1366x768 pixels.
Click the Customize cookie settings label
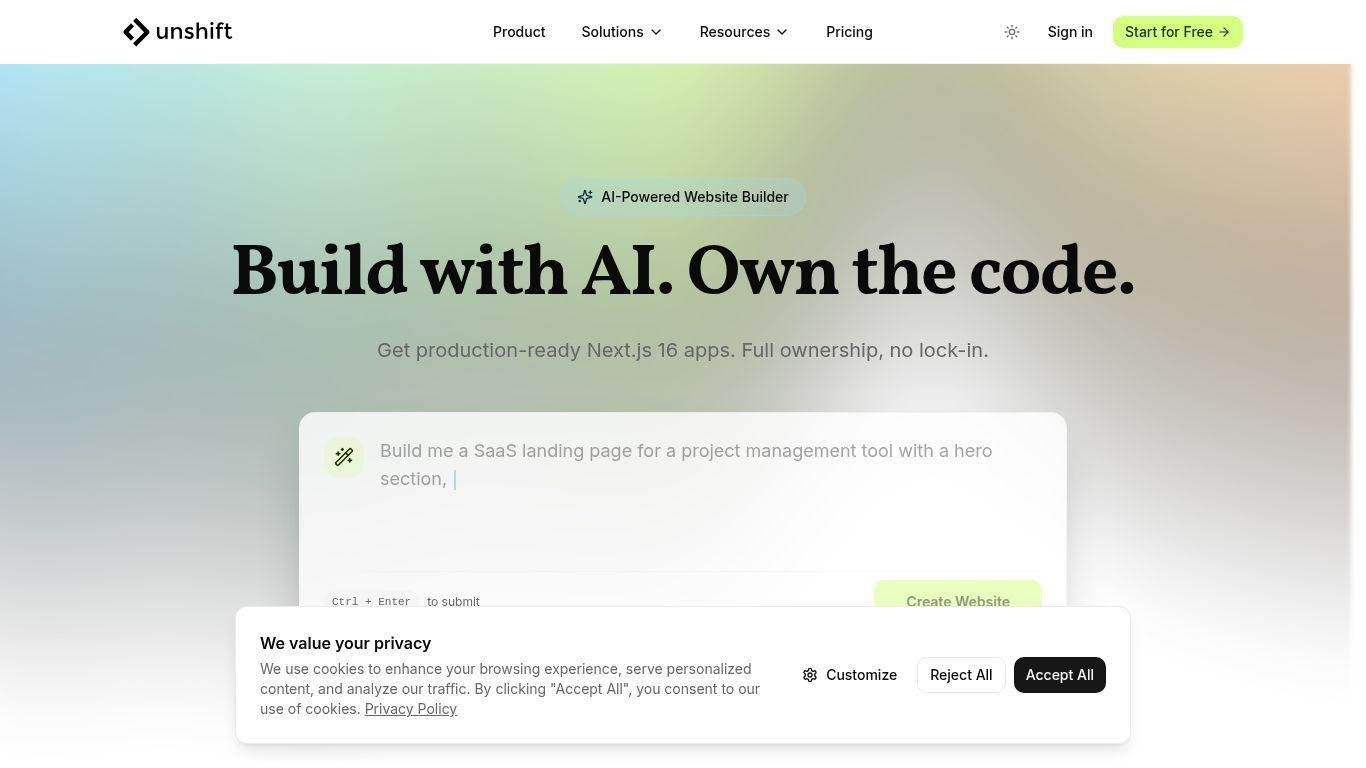861,675
